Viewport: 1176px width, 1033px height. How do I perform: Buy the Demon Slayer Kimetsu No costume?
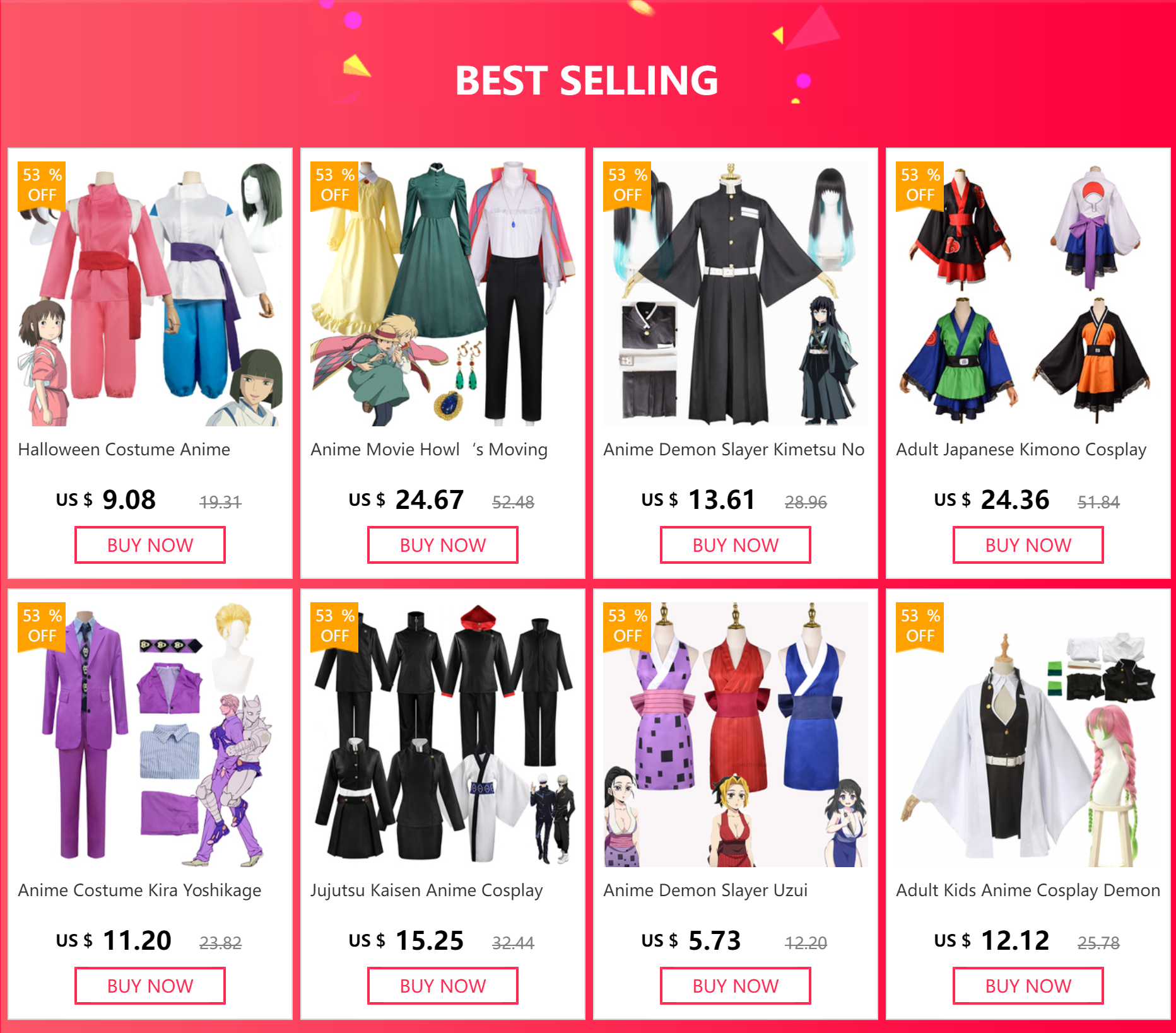[x=736, y=545]
